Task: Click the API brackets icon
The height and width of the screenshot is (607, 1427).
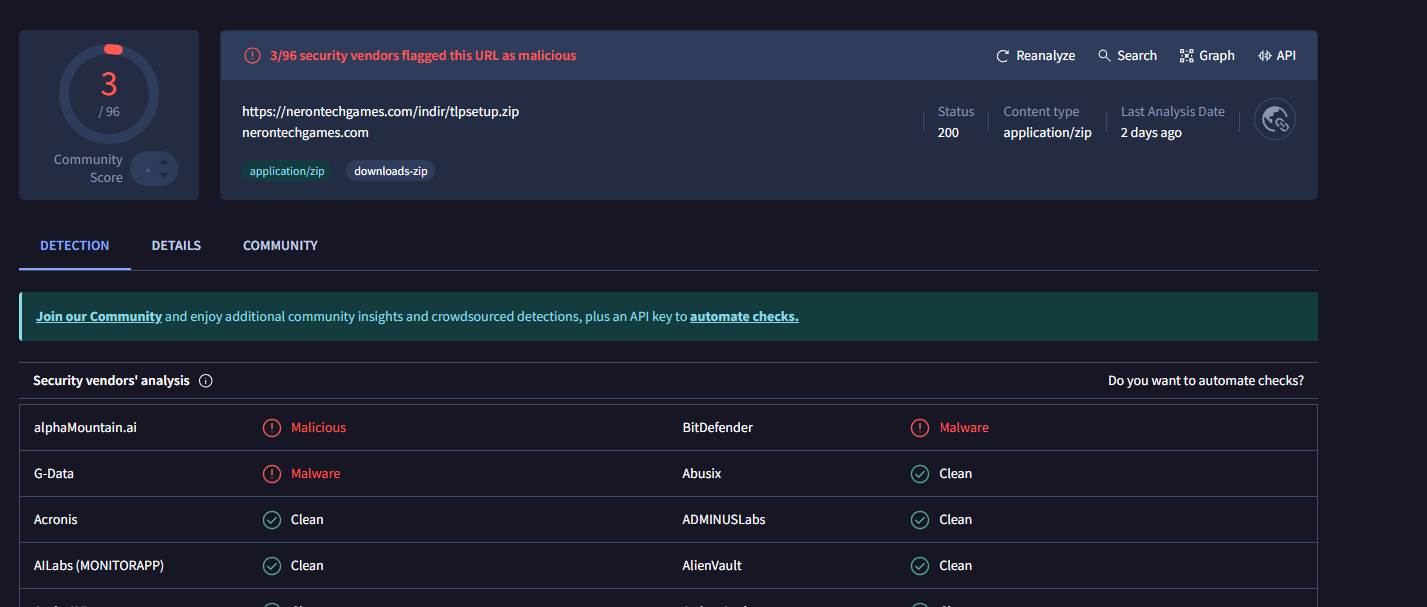Action: (1265, 56)
